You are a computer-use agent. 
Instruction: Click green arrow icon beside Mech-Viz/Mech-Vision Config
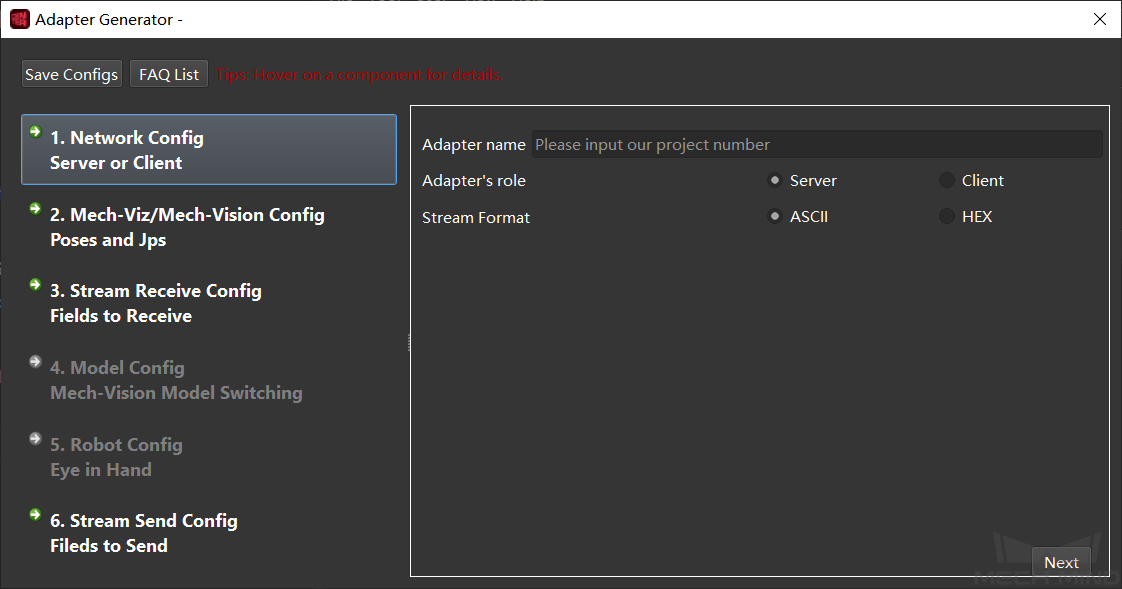point(35,208)
